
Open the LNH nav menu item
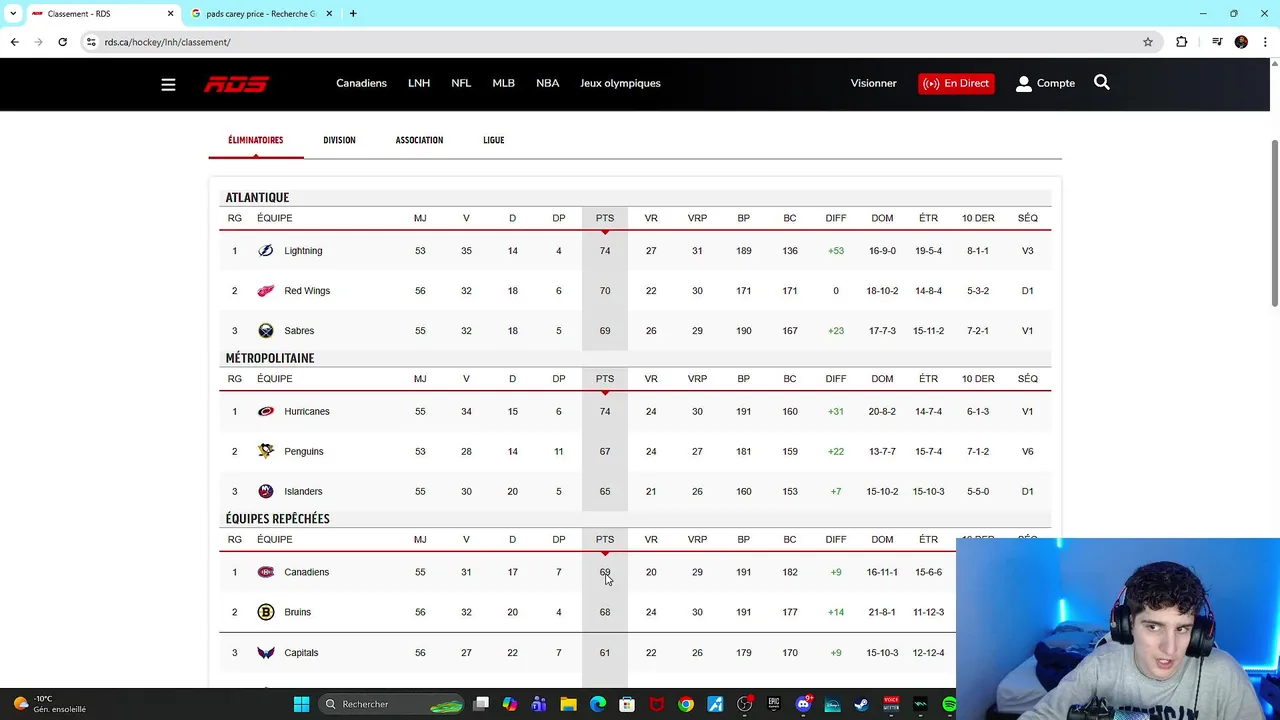(x=419, y=83)
